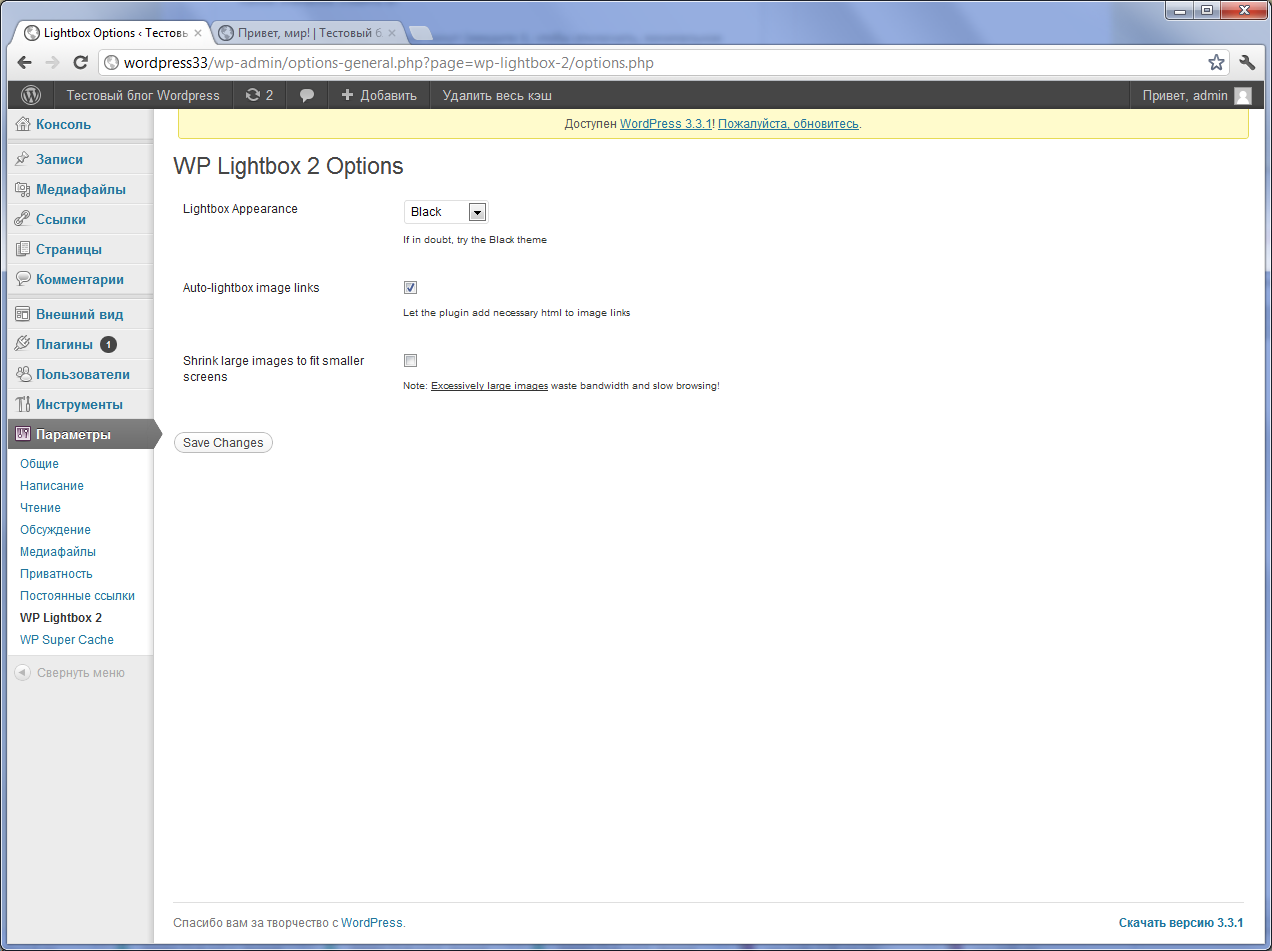Open the Общие settings submenu
Screen dimensions: 1272x951
[x=40, y=464]
